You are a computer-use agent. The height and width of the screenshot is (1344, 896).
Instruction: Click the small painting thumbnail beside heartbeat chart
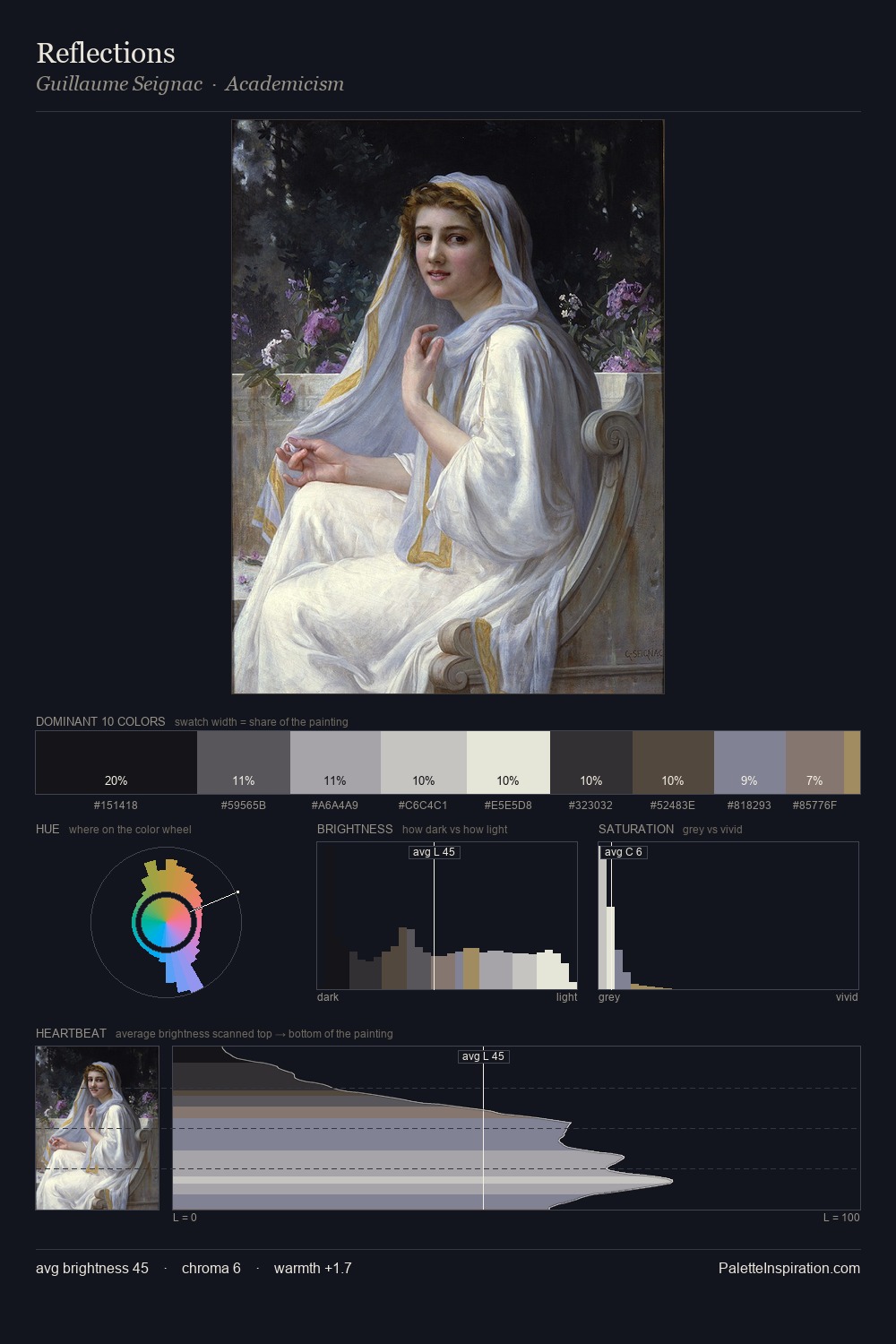97,1127
